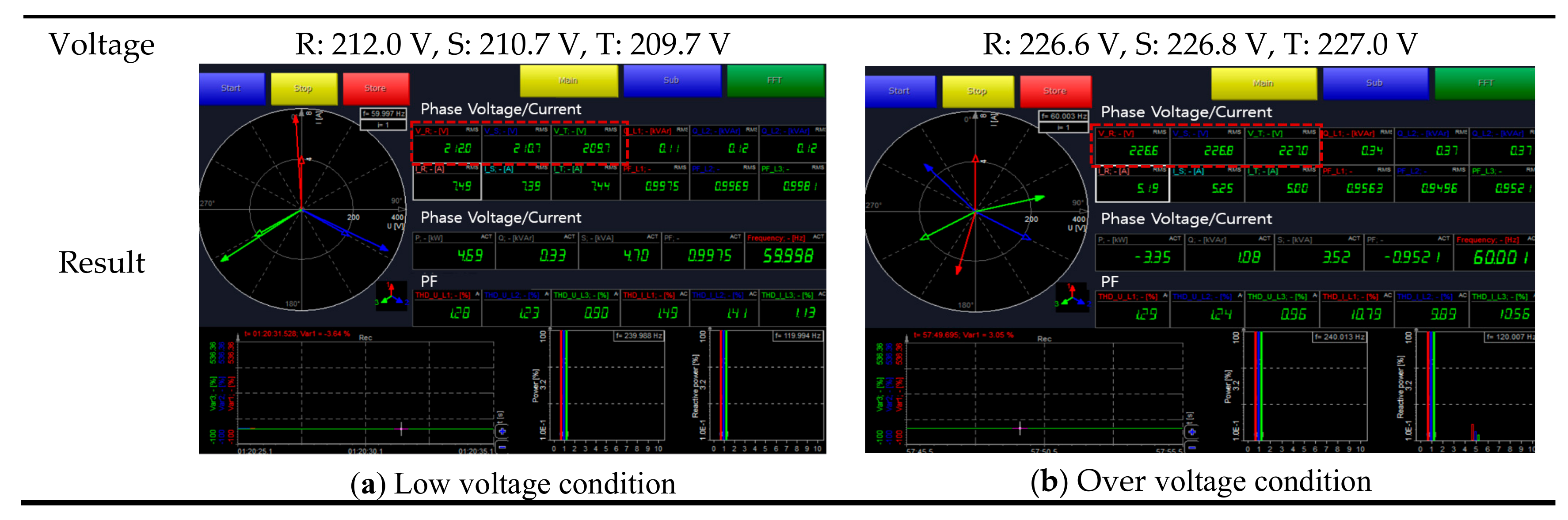Image resolution: width=1568 pixels, height=520 pixels.
Task: Click the pink cursor marker in panel (a) recorder
Action: tap(401, 429)
